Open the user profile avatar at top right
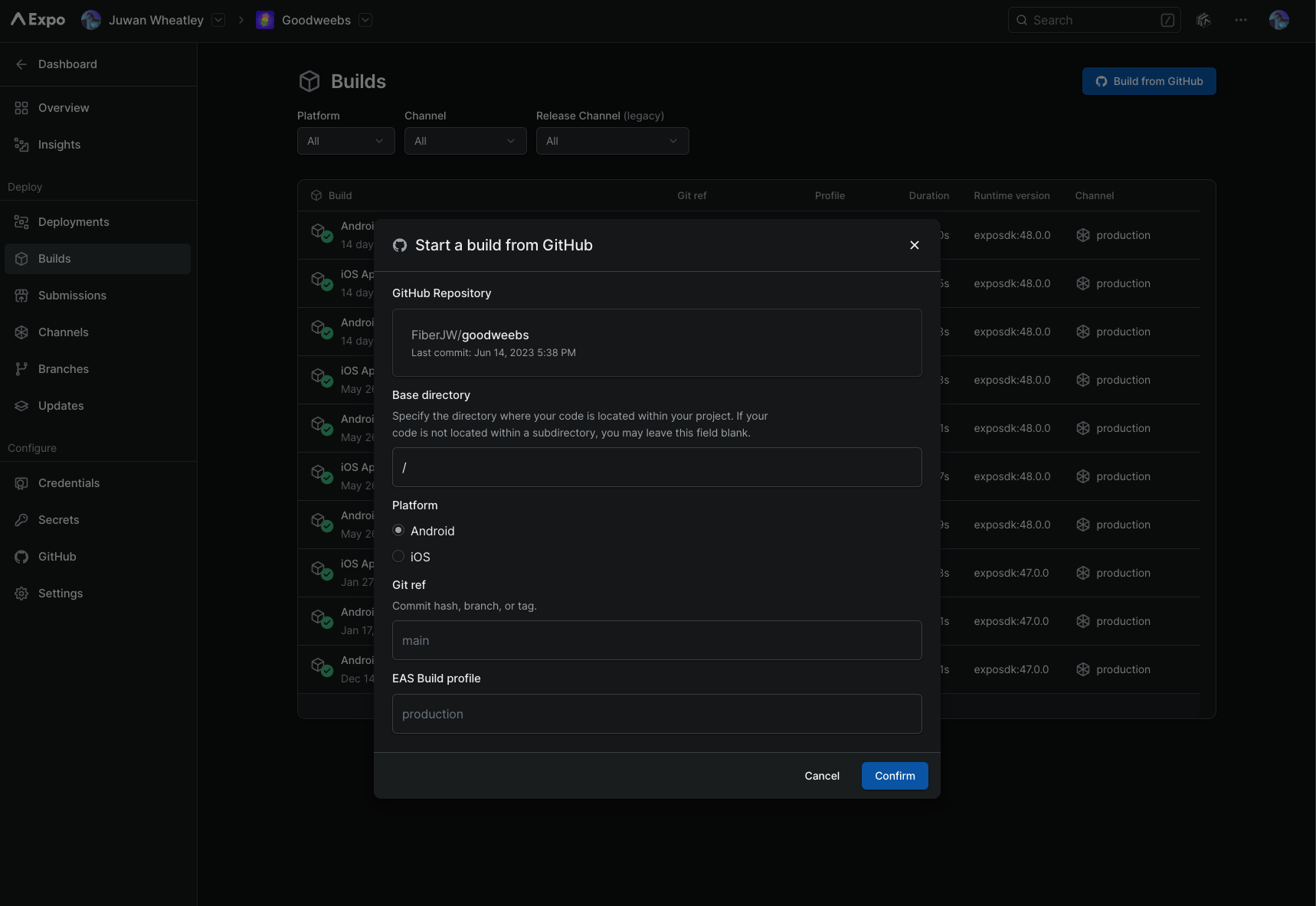The width and height of the screenshot is (1316, 906). tap(1278, 20)
